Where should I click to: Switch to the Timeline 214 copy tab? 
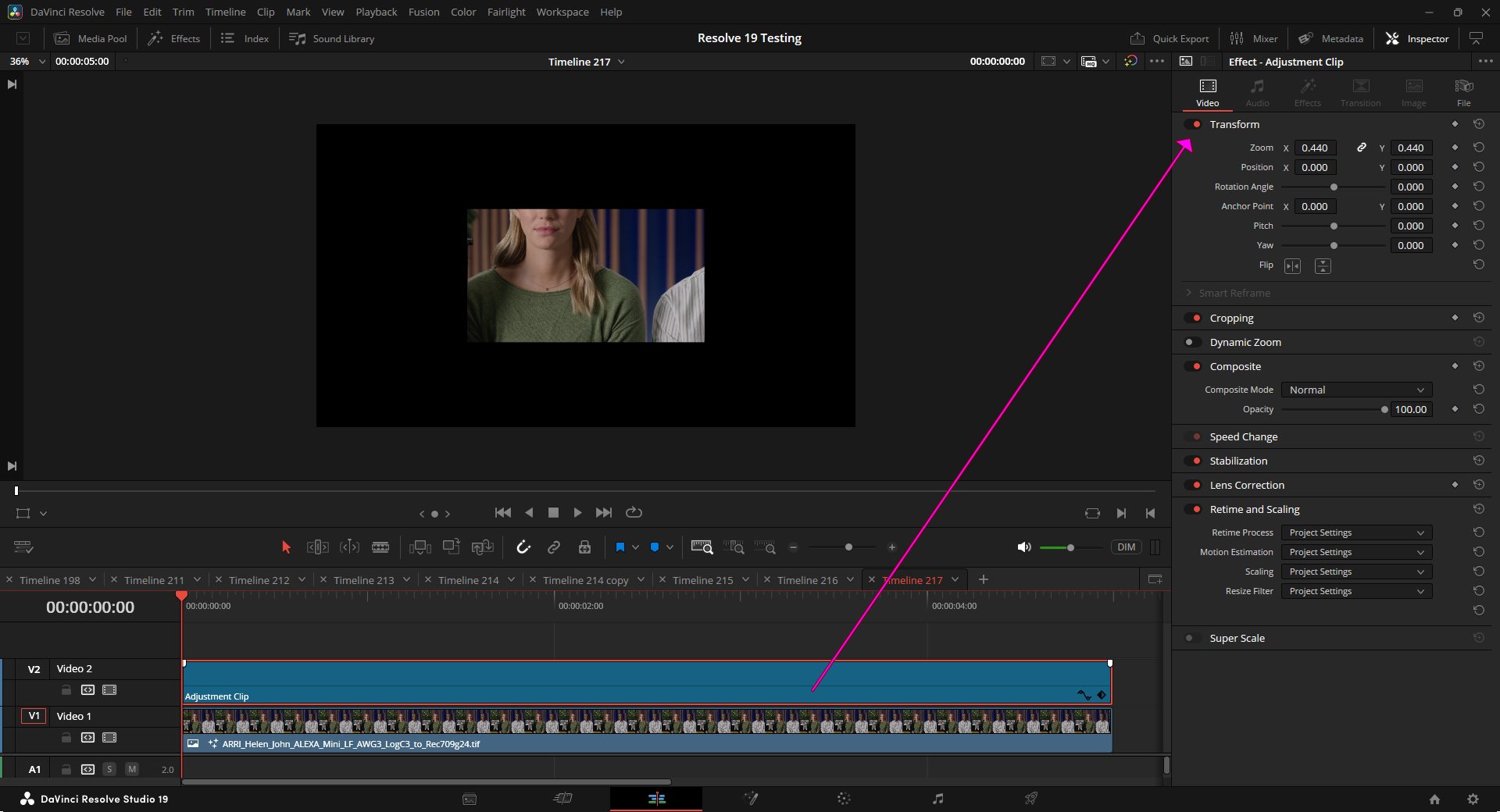(x=585, y=580)
